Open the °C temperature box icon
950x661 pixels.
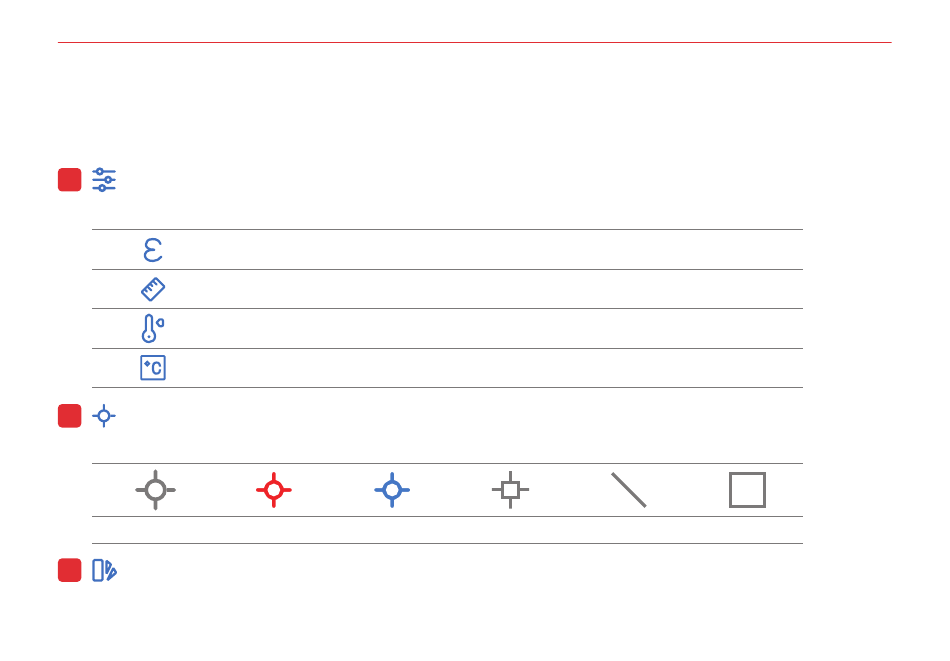153,368
